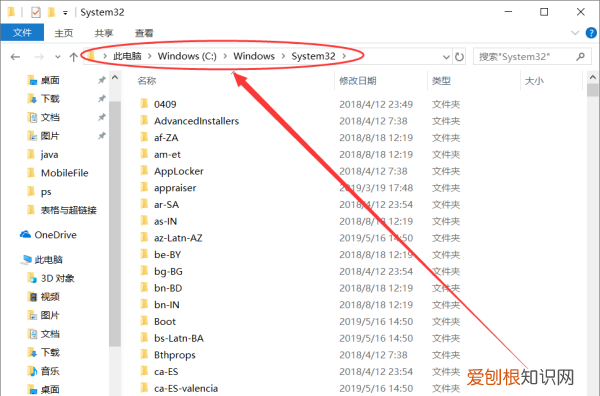Expand the ribbon with the chevron
The image size is (600, 396).
(x=574, y=33)
